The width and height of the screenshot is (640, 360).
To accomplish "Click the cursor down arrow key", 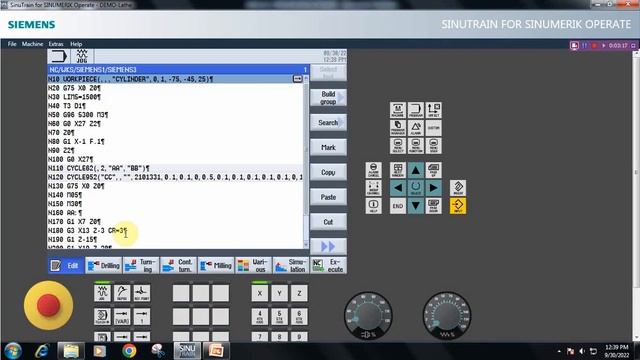I will (x=416, y=206).
